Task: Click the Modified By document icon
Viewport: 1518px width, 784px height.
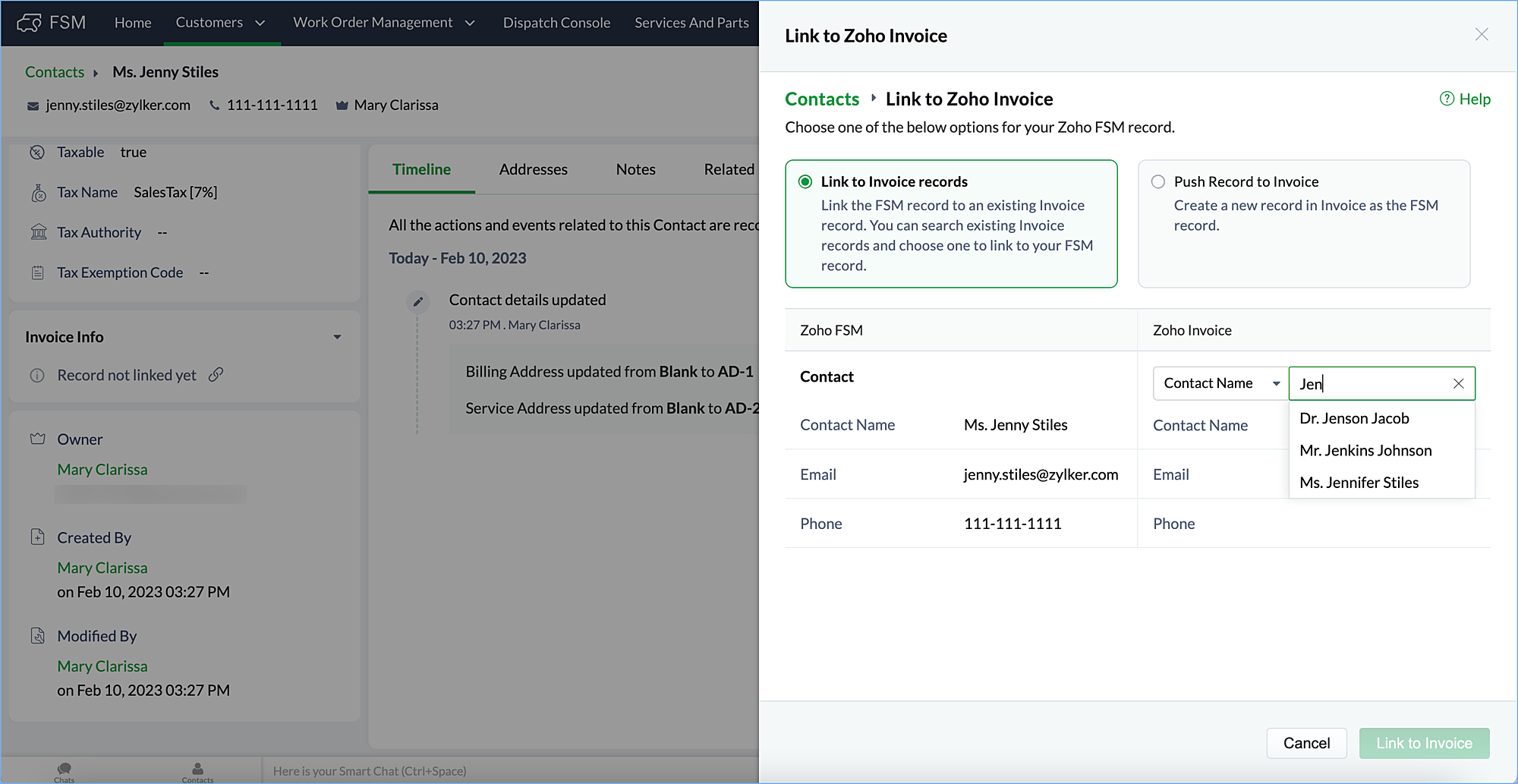Action: tap(38, 636)
